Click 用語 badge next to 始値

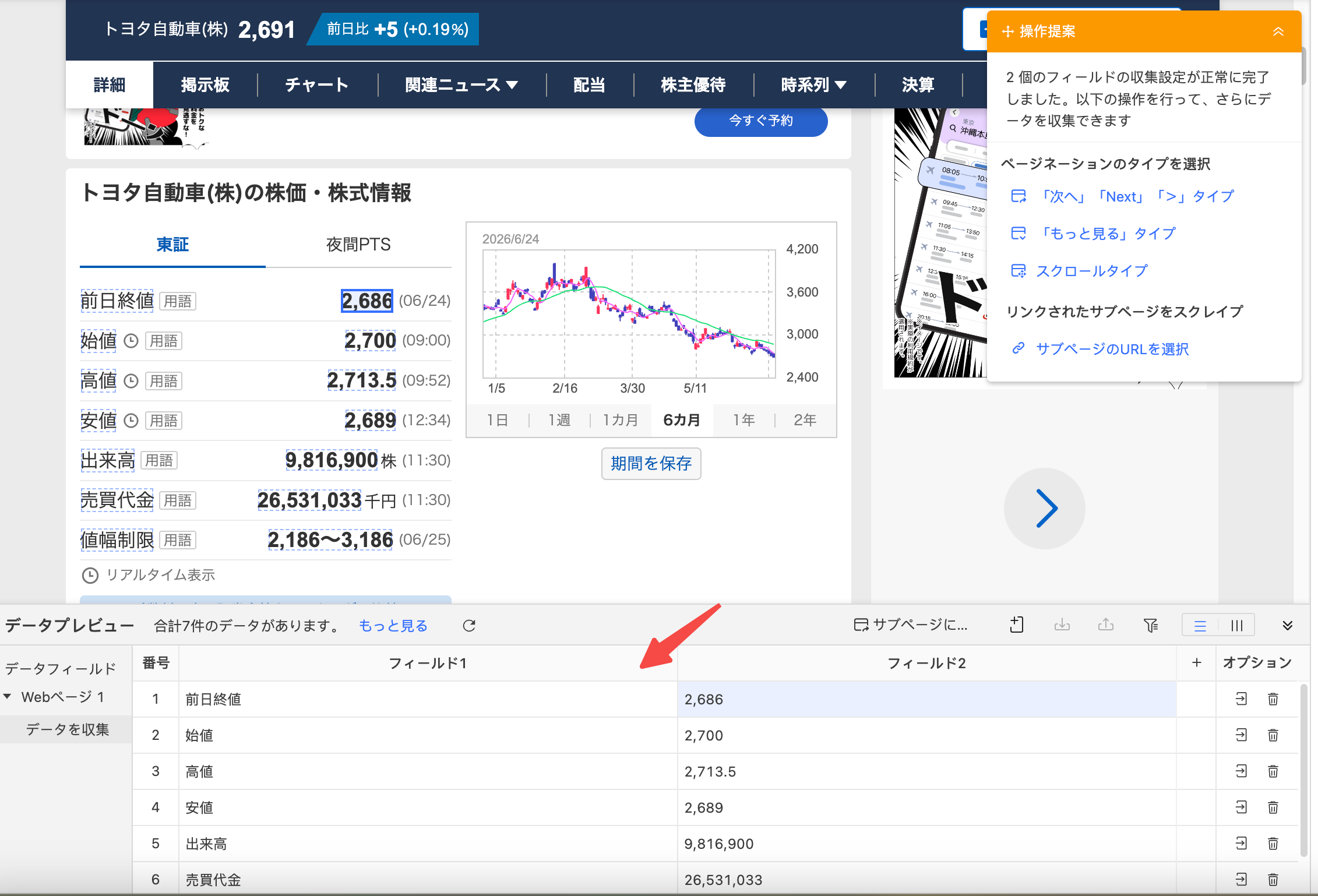(164, 341)
